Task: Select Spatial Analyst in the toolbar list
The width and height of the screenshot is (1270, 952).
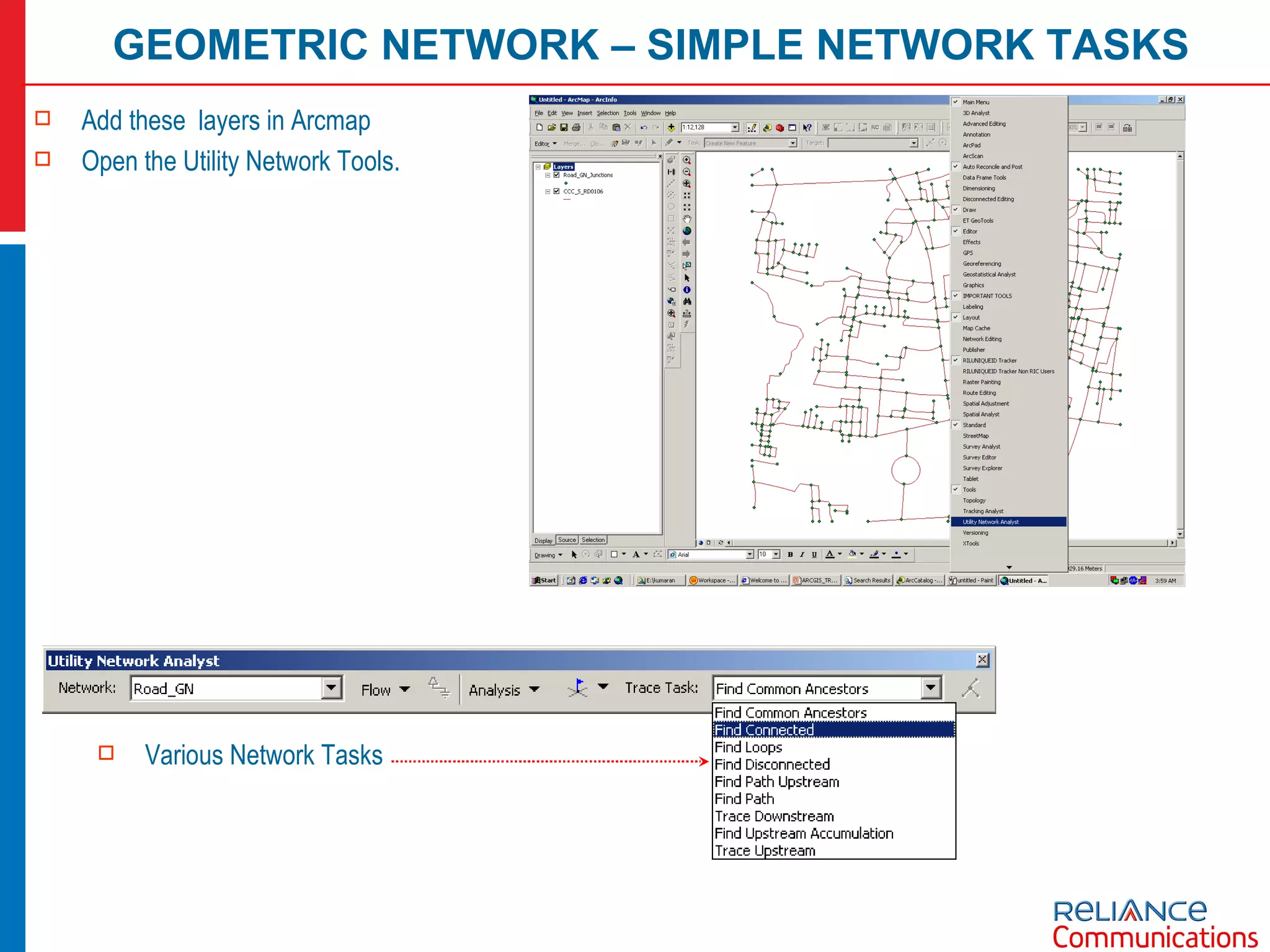Action: pyautogui.click(x=1009, y=414)
